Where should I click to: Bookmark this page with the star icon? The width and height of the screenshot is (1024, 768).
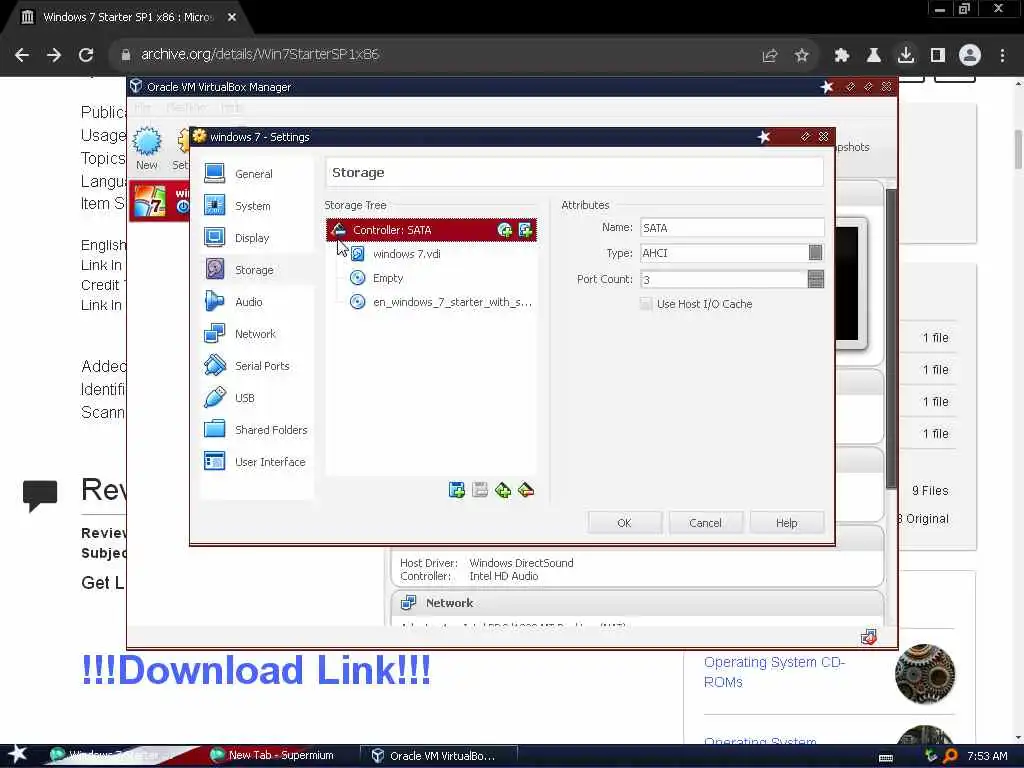801,56
